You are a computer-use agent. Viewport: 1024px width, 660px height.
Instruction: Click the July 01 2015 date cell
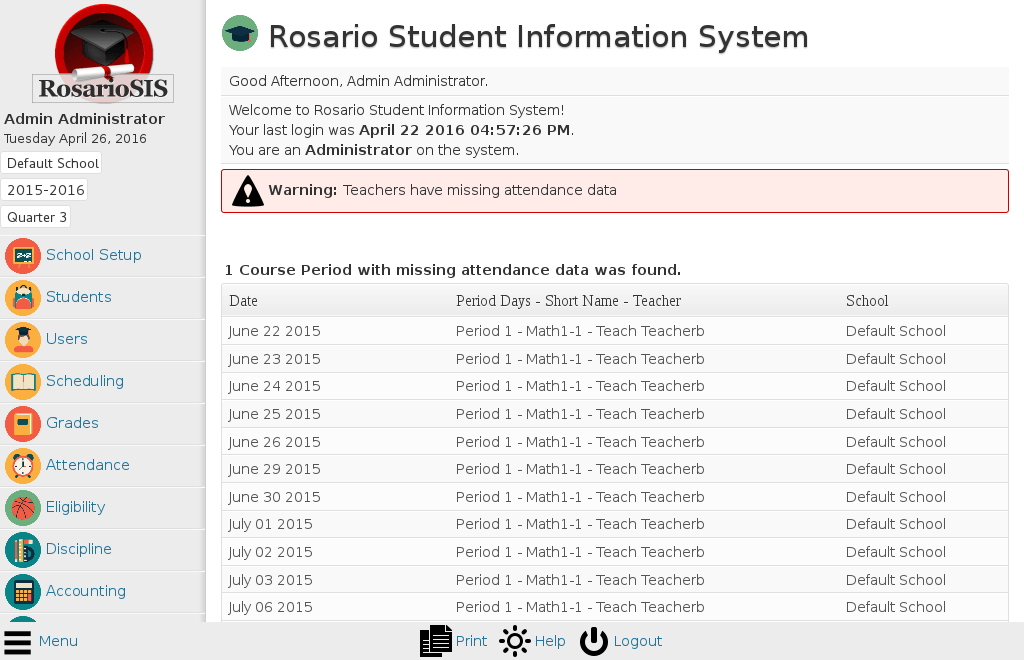coord(270,525)
